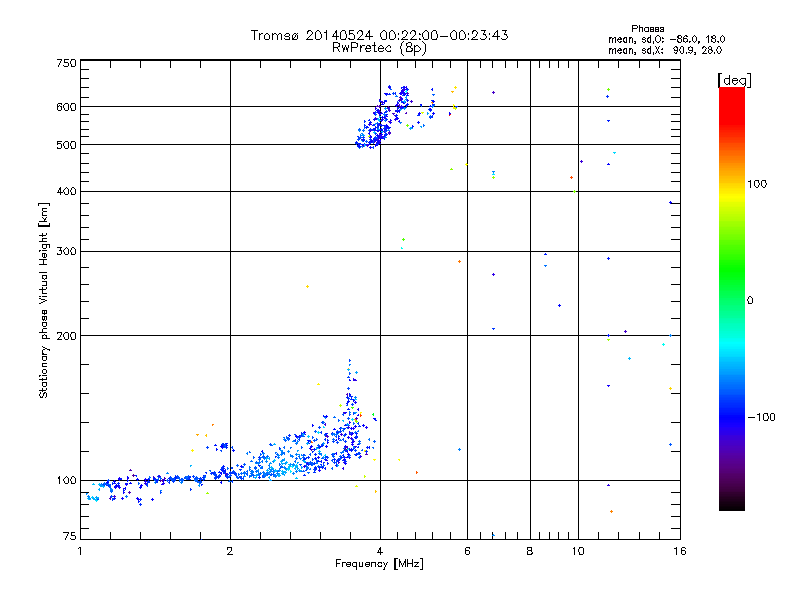Click the orange data point near 300 km below 6 MHz

pyautogui.click(x=460, y=262)
